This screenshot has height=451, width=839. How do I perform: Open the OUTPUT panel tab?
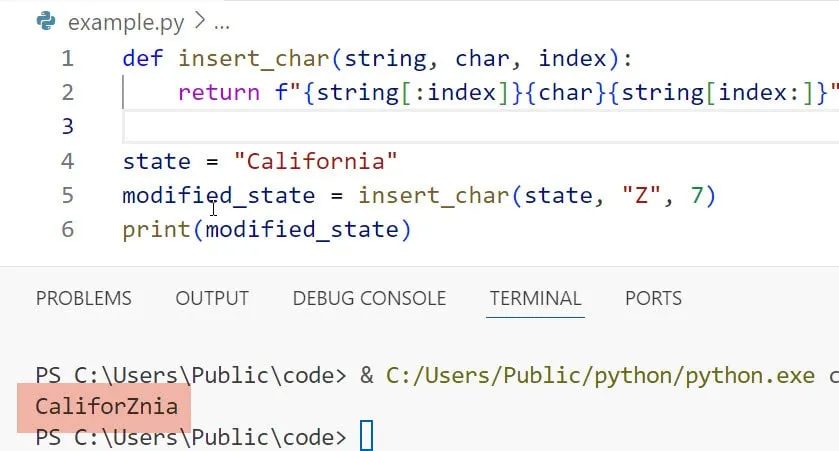coord(212,298)
